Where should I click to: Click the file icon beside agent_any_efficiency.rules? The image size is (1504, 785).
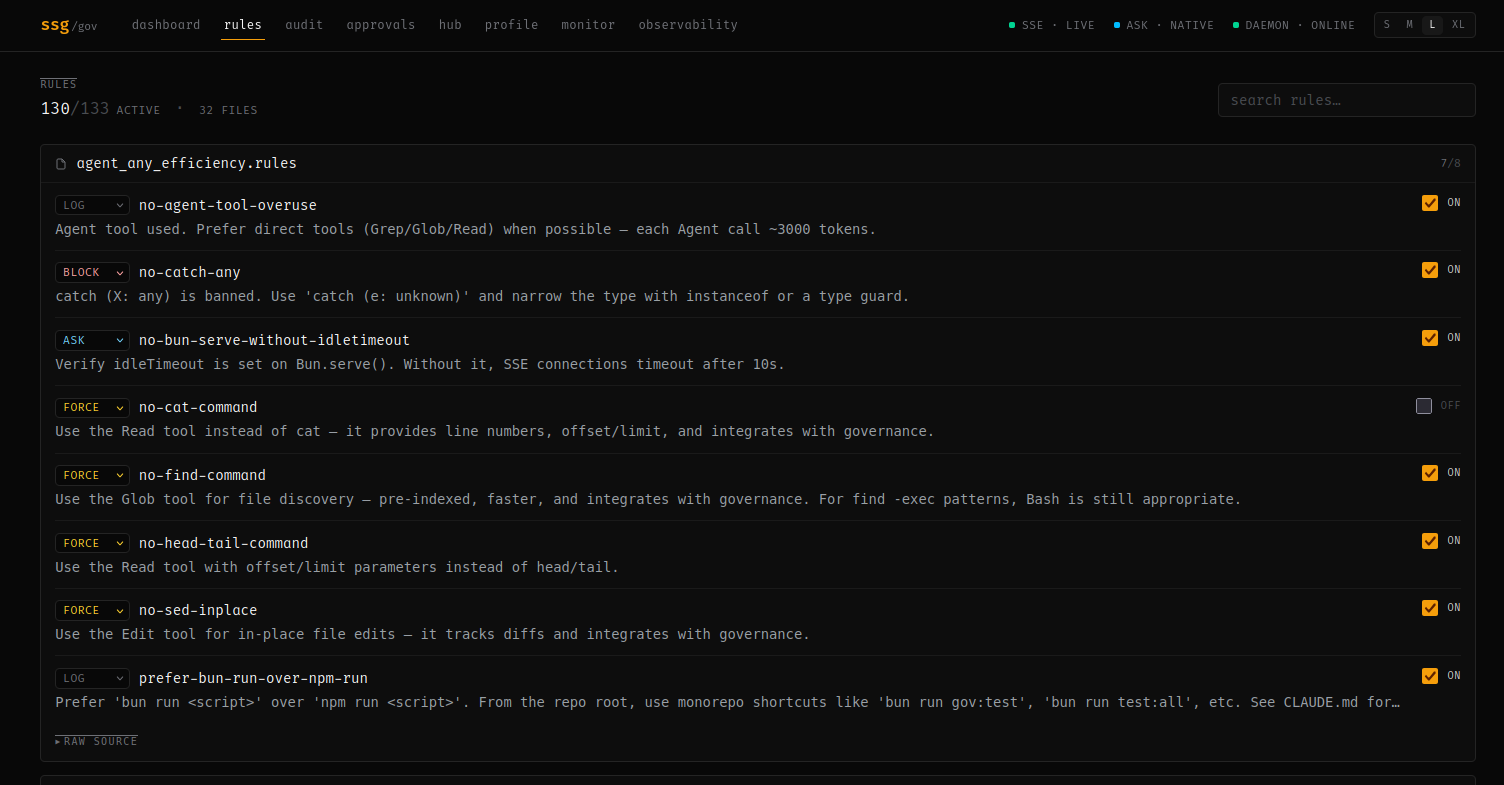[61, 164]
